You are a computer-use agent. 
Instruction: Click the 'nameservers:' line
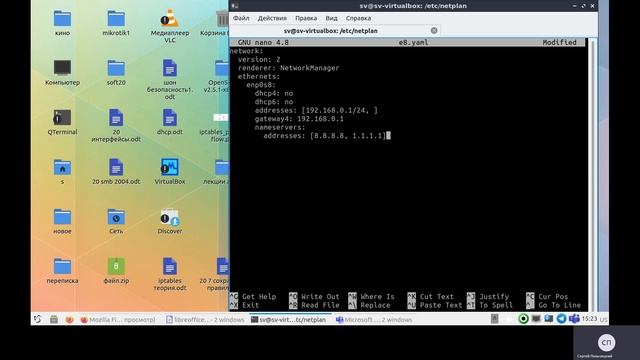(280, 127)
